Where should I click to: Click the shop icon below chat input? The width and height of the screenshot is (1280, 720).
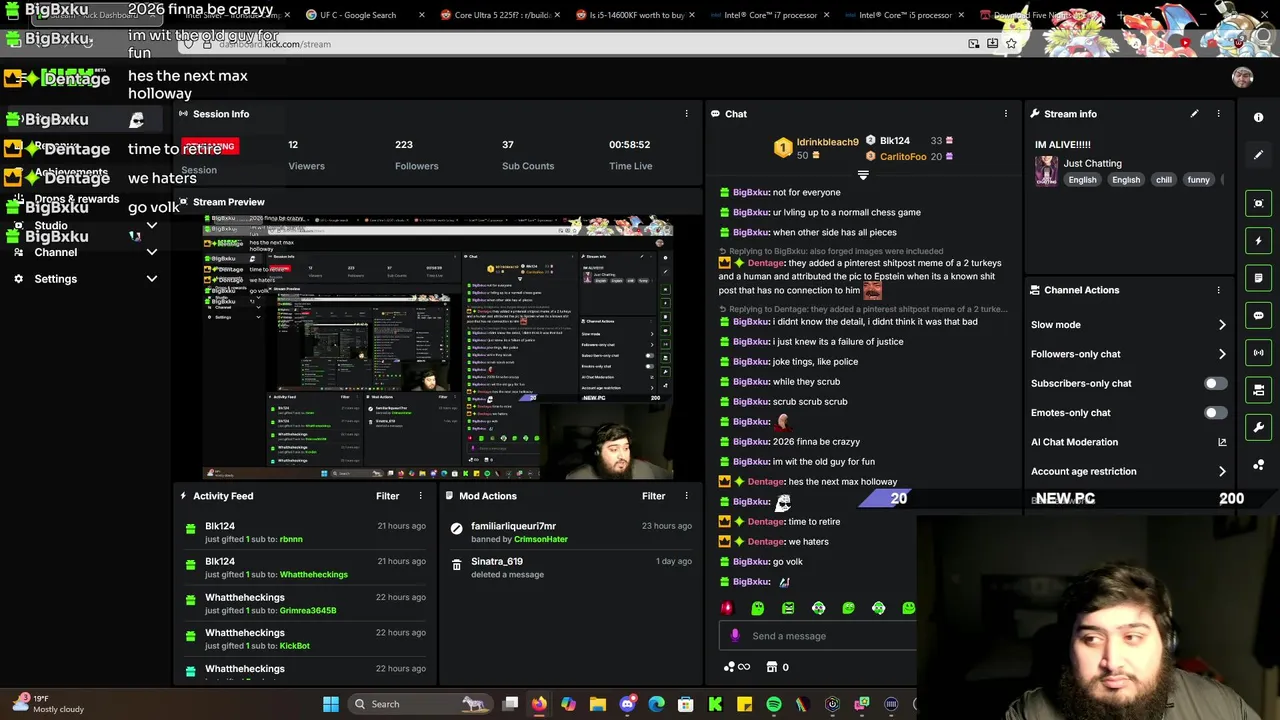(771, 667)
